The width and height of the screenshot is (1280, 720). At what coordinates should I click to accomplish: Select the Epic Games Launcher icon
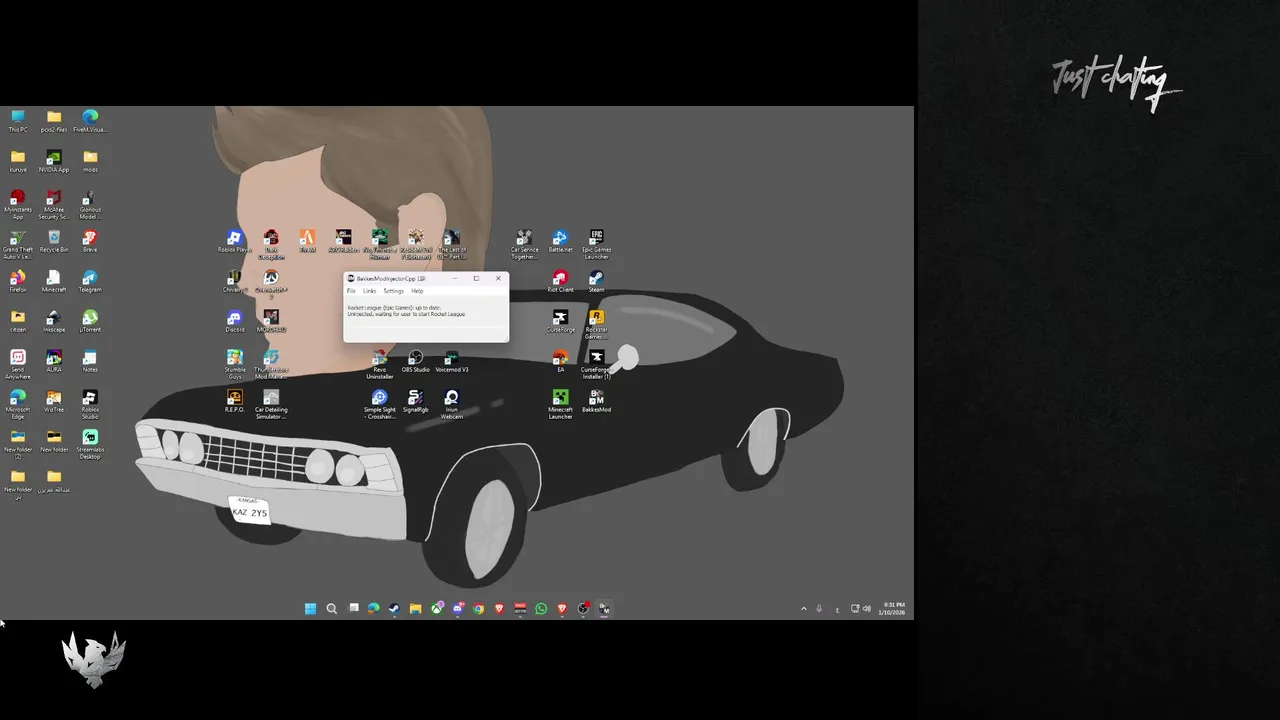(x=596, y=244)
